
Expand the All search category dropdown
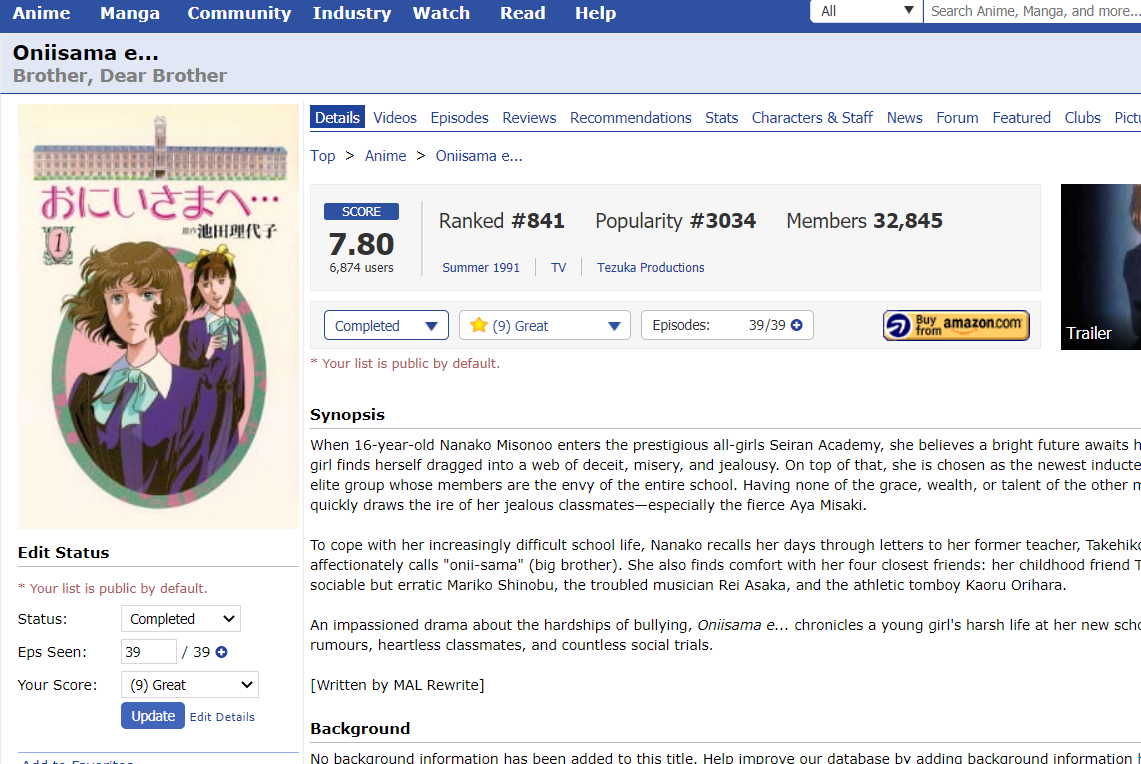click(867, 11)
